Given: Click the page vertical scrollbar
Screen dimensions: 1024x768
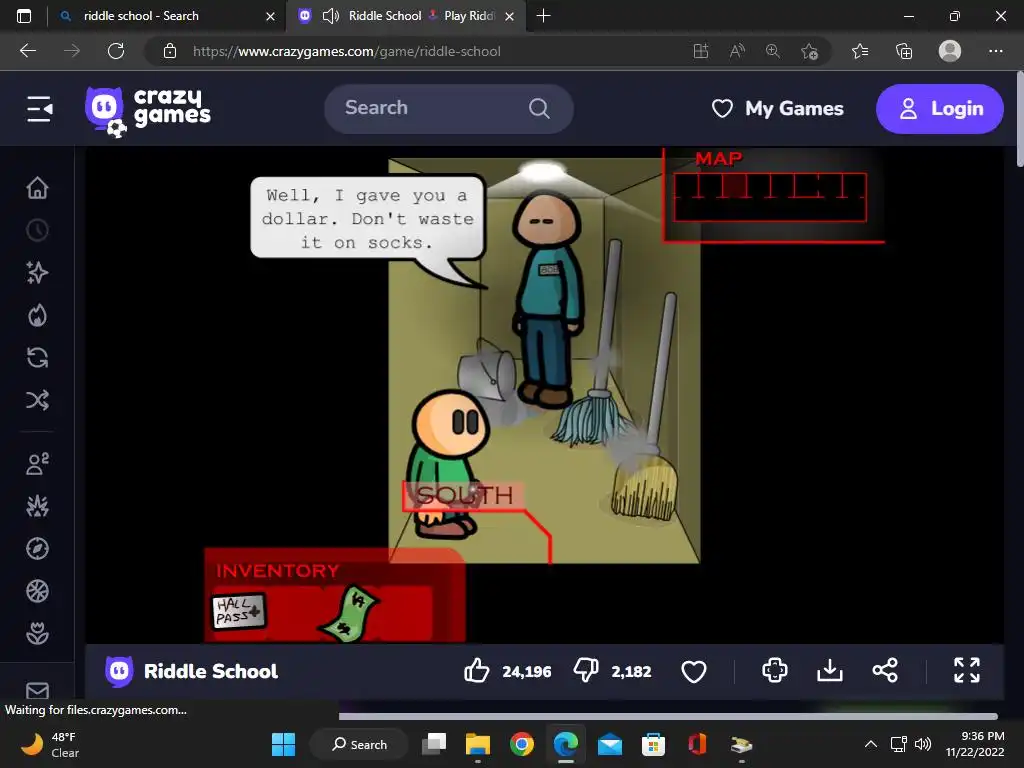Looking at the screenshot, I should (x=1019, y=121).
